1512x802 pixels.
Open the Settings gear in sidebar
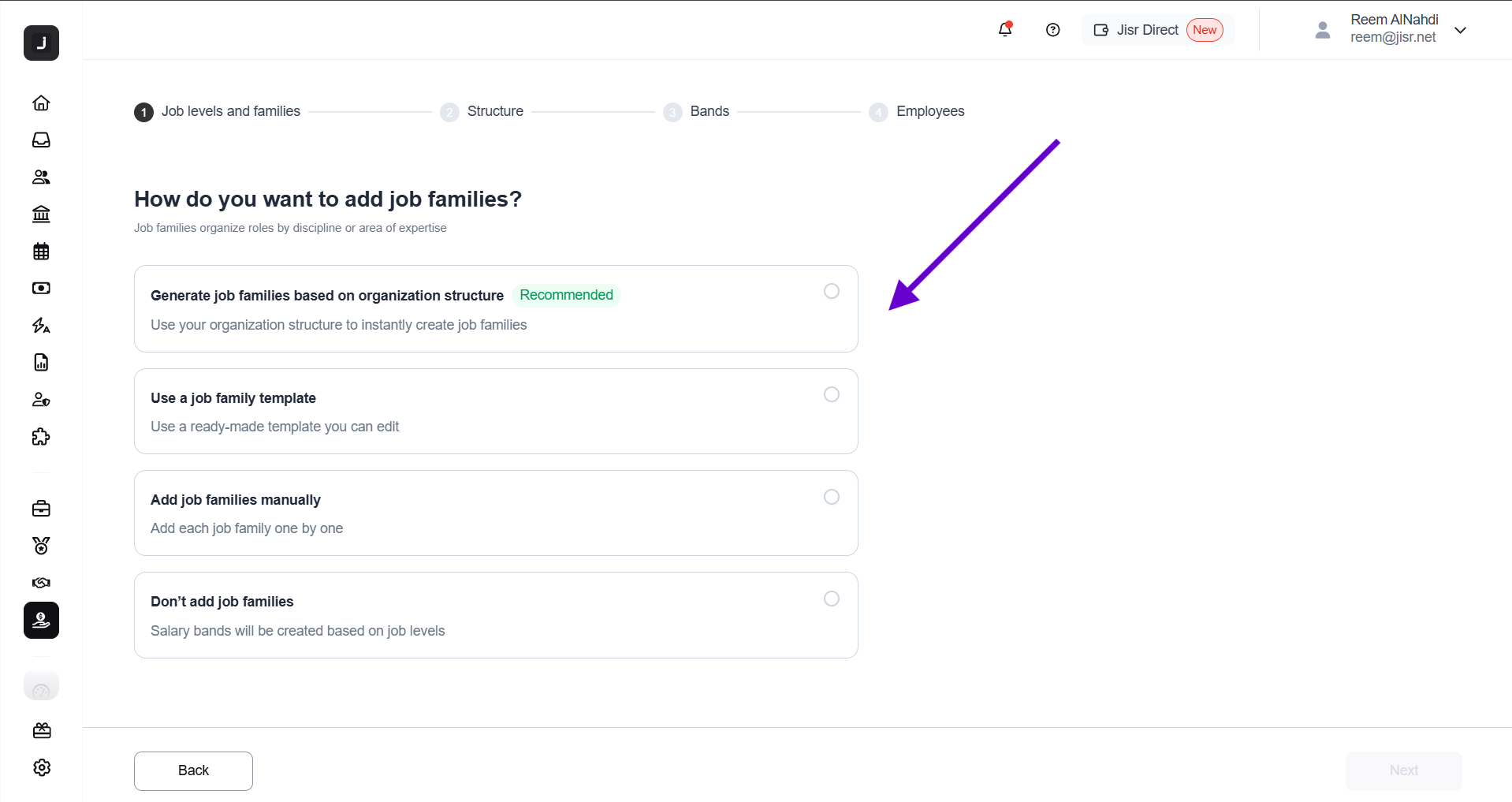42,767
